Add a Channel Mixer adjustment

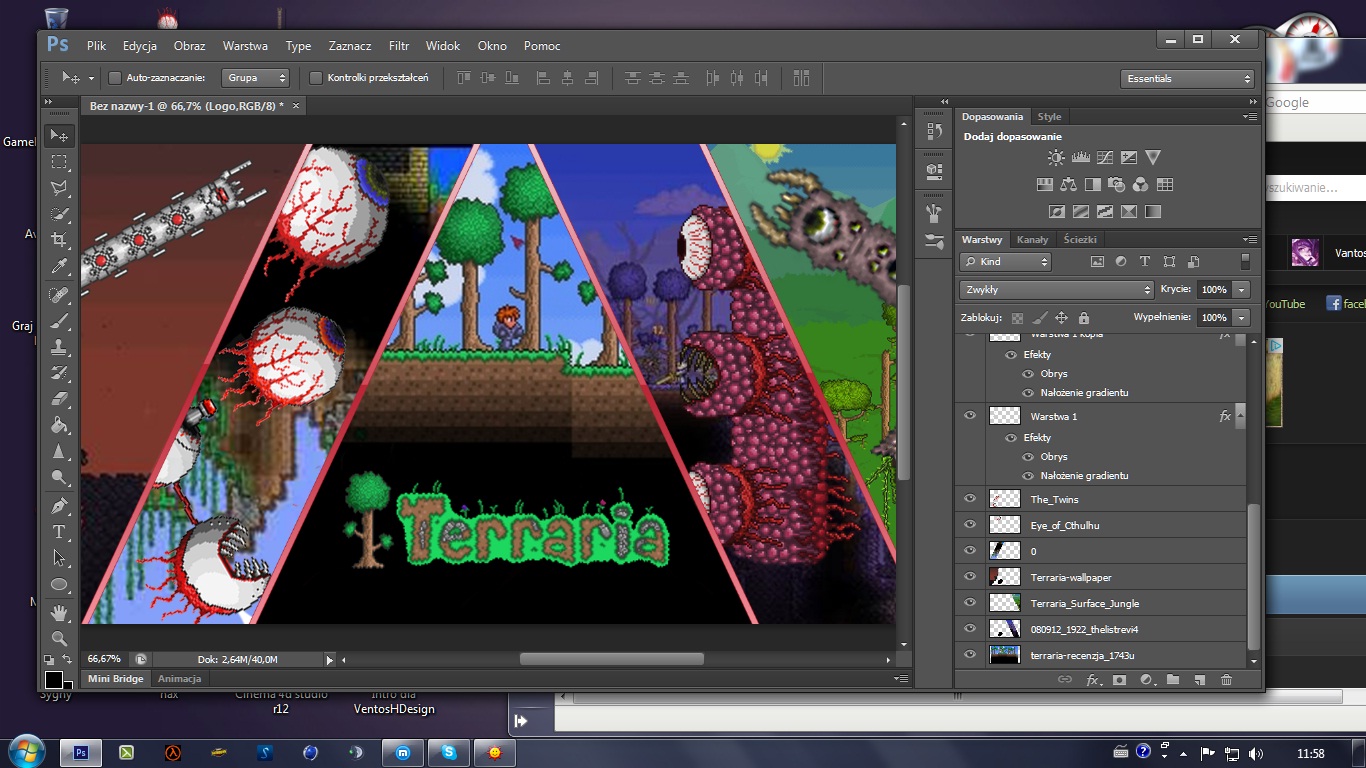tap(1141, 184)
